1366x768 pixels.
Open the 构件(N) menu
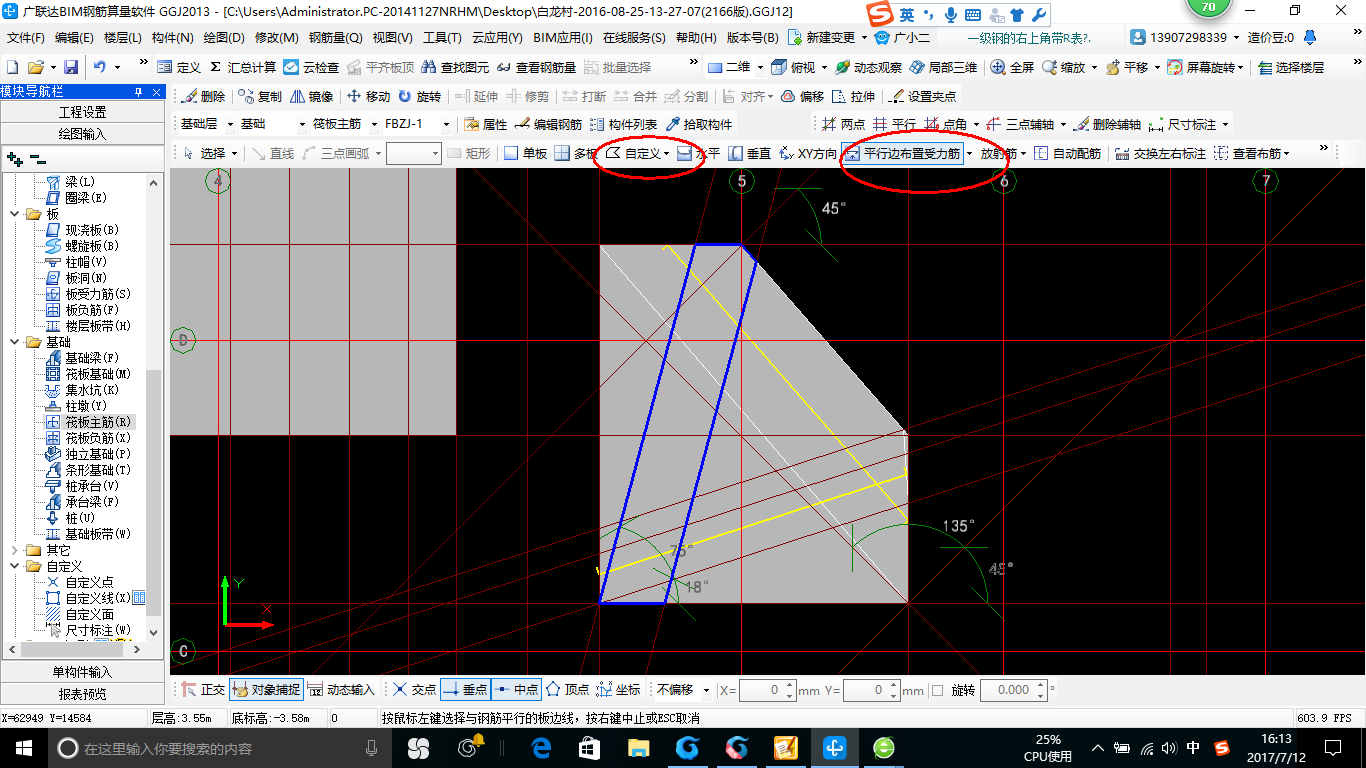172,38
